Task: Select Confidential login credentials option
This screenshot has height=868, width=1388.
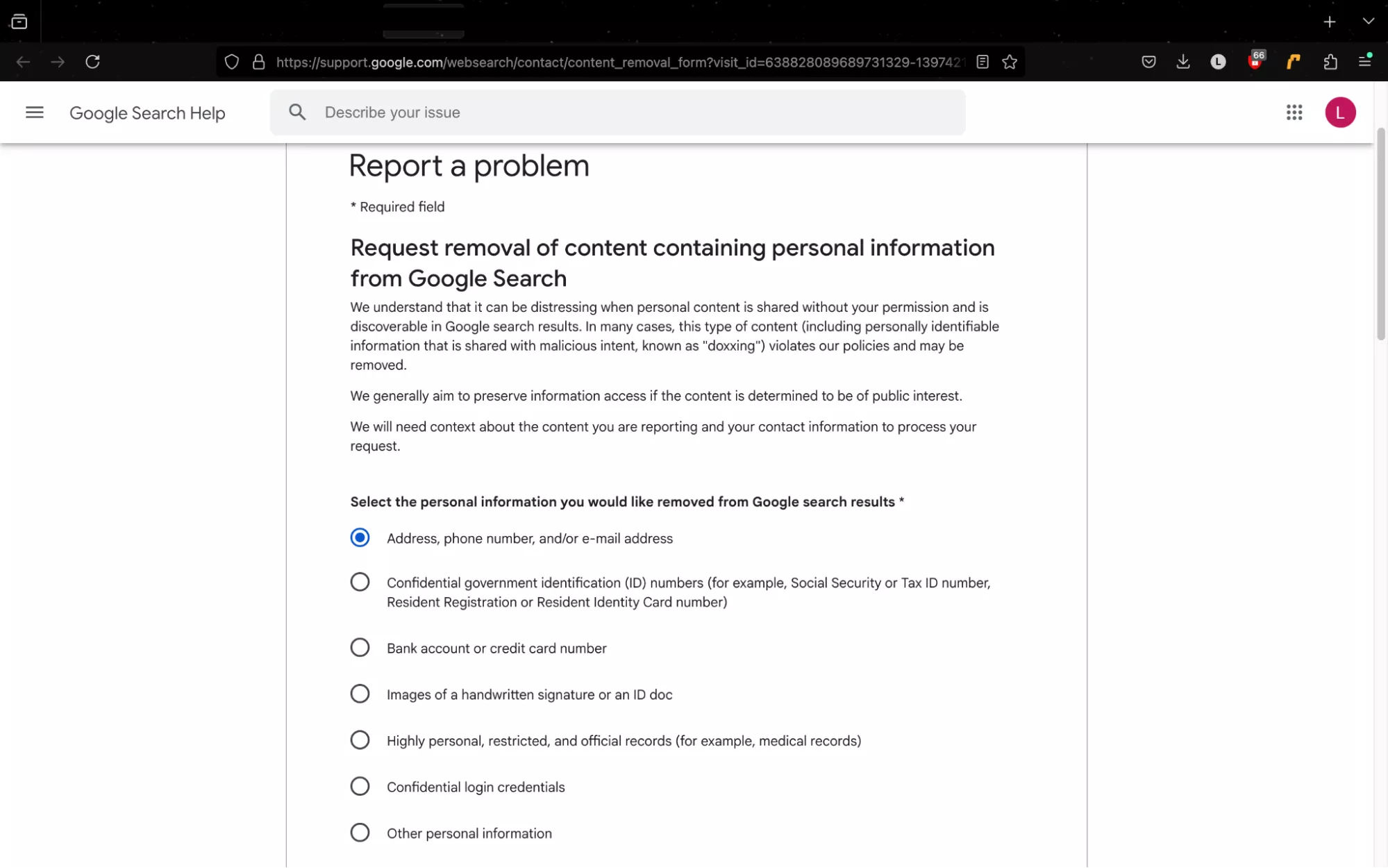Action: [360, 787]
